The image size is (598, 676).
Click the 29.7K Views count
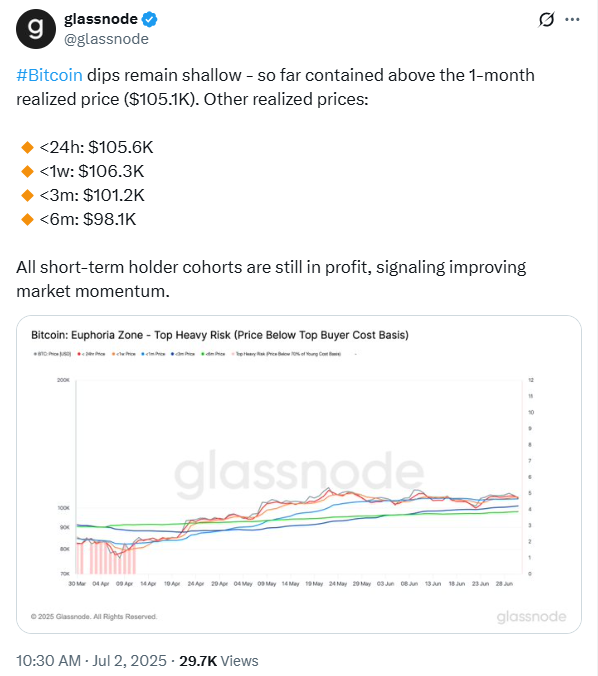(x=219, y=660)
